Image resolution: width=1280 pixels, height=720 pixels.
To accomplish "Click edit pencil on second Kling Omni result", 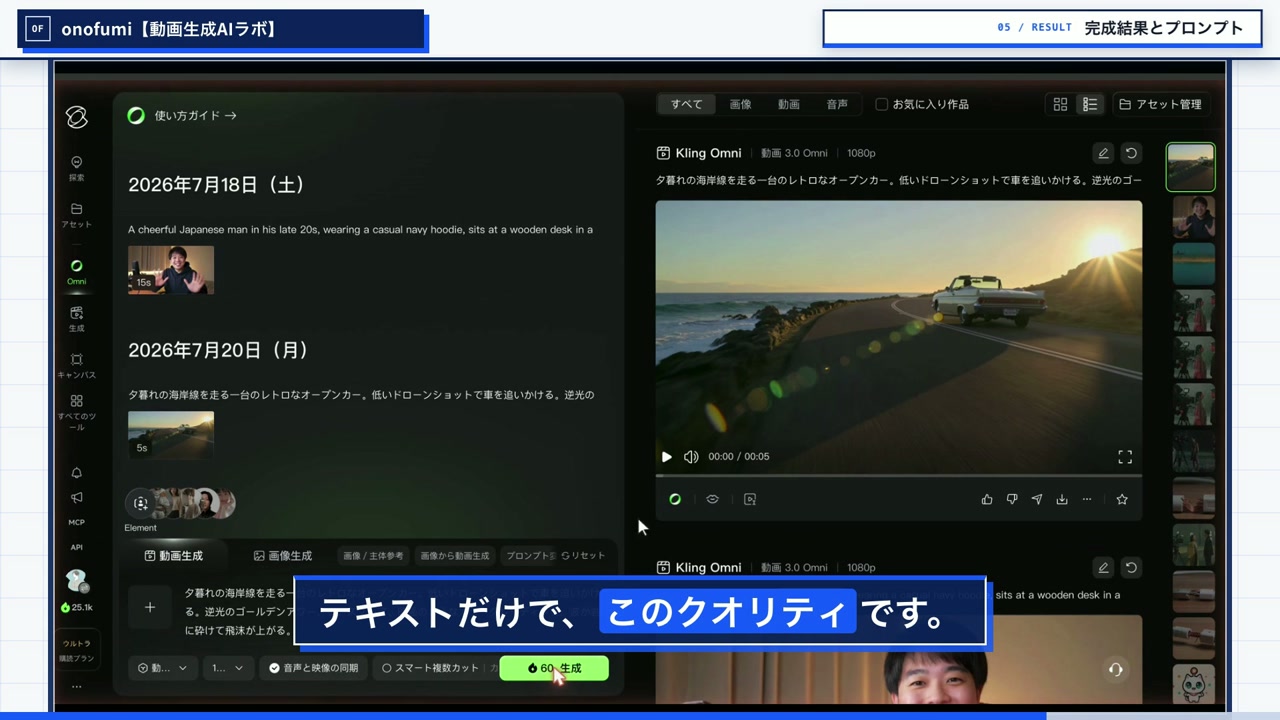I will 1103,567.
